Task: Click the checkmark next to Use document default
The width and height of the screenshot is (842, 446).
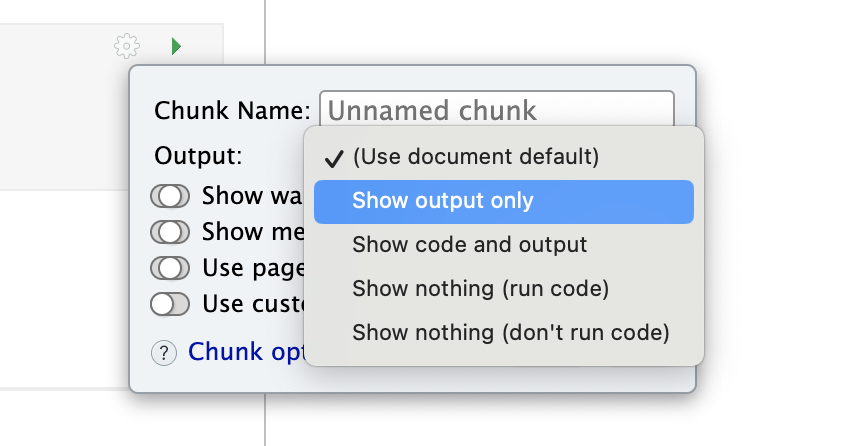Action: (335, 158)
